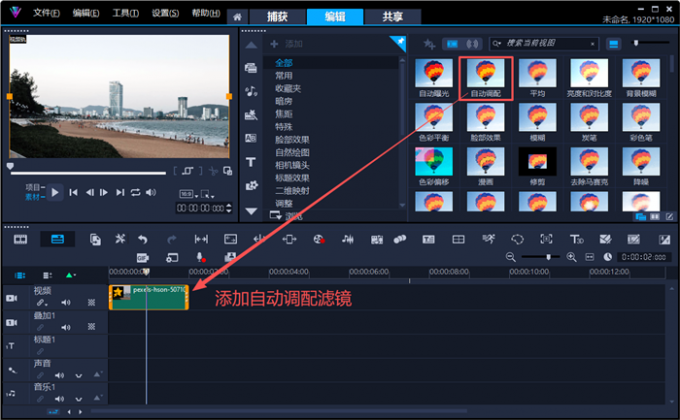
Task: Jump to the start of the clip
Action: tap(73, 192)
